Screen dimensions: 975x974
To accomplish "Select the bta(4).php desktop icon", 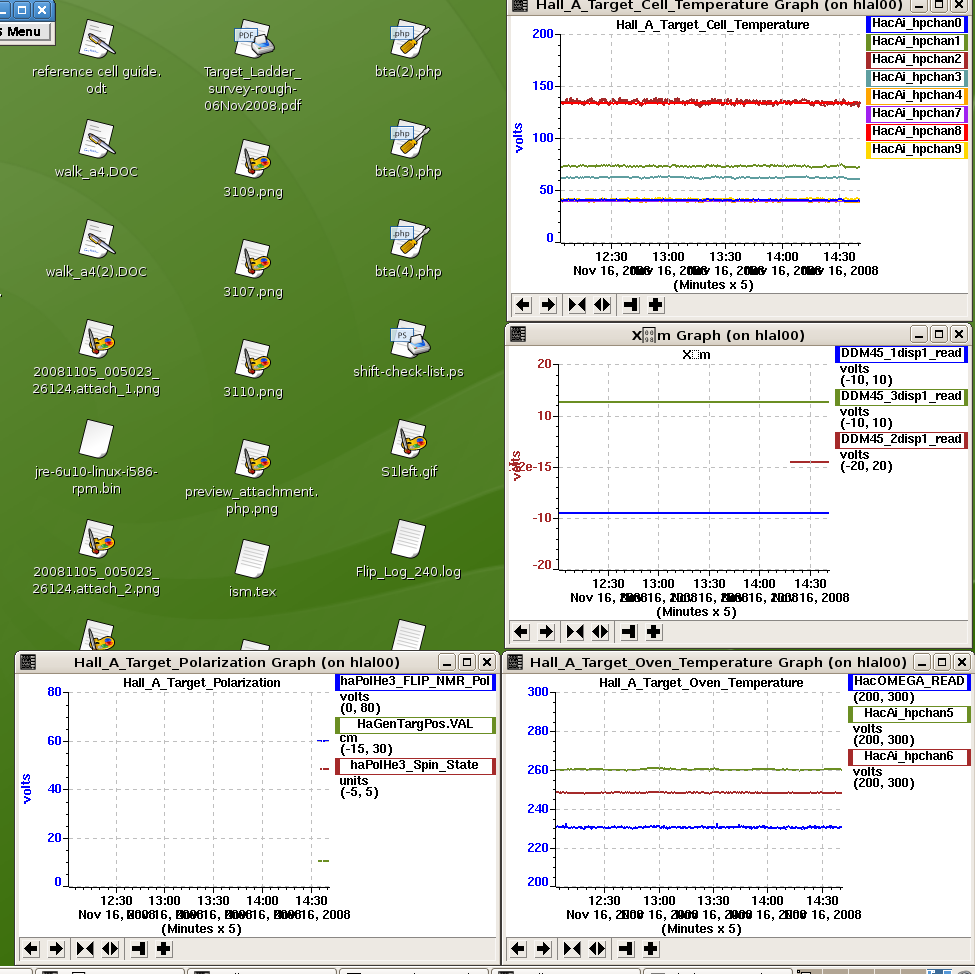I will 409,238.
